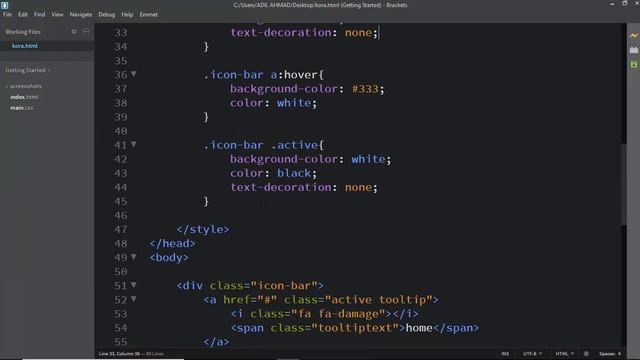Toggle Spaces indentation type in status bar
The height and width of the screenshot is (360, 640).
coord(607,354)
